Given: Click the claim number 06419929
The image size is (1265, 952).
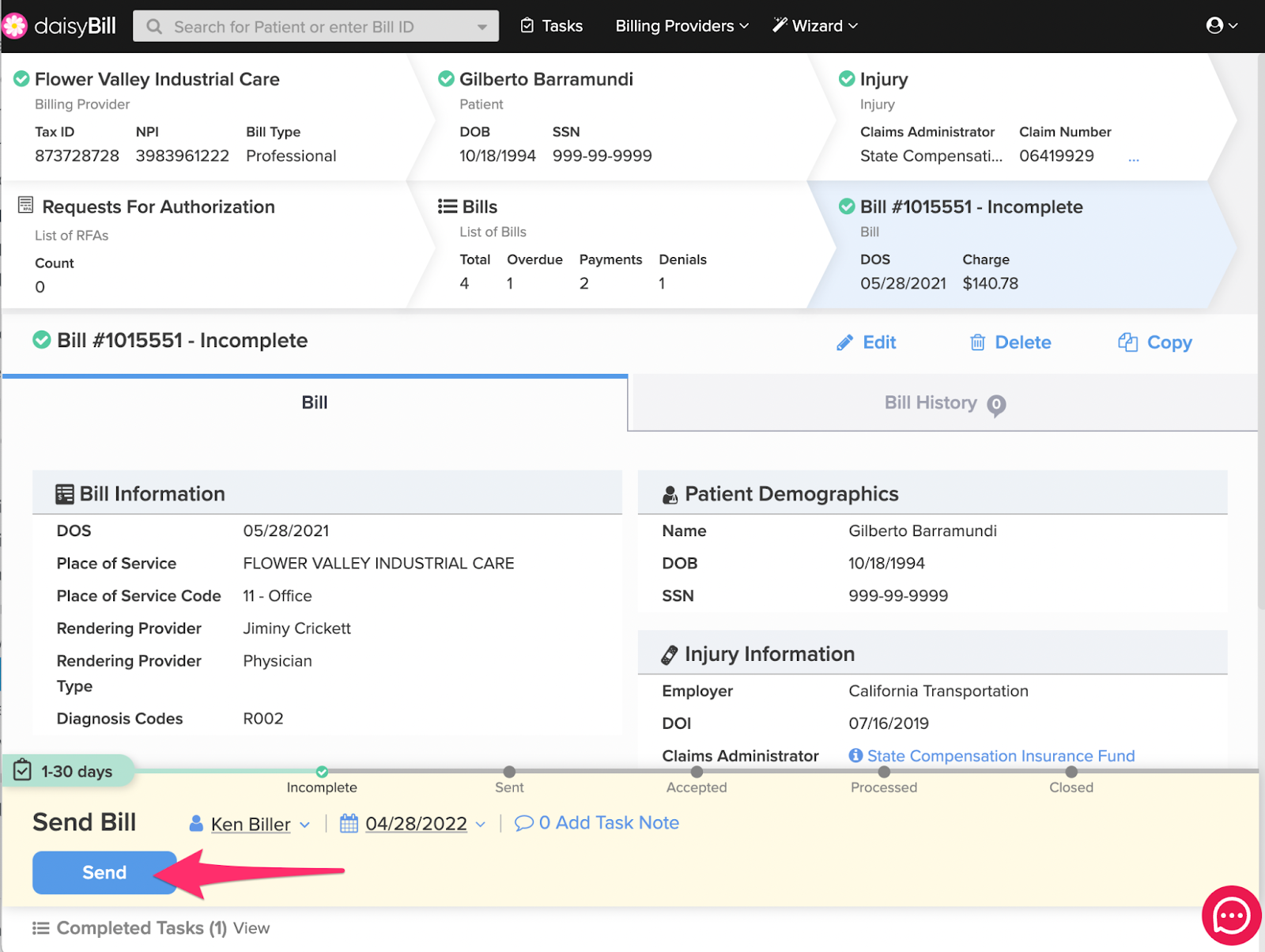Looking at the screenshot, I should 1056,156.
